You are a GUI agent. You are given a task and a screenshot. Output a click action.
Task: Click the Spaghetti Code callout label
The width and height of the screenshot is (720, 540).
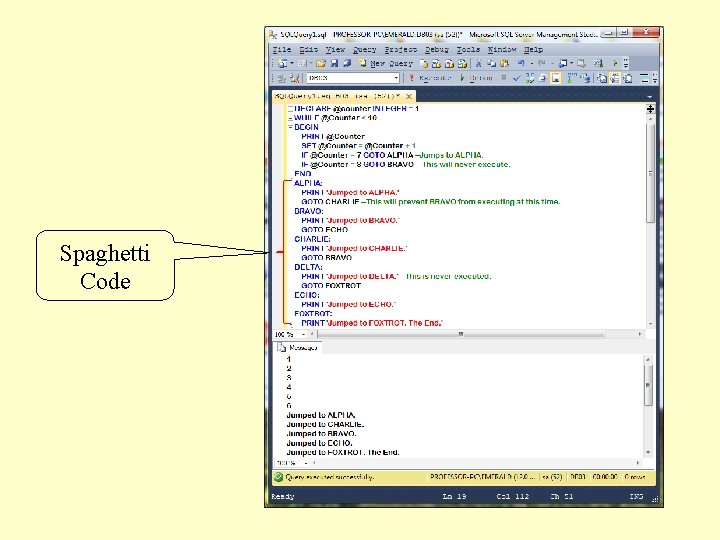[x=105, y=267]
